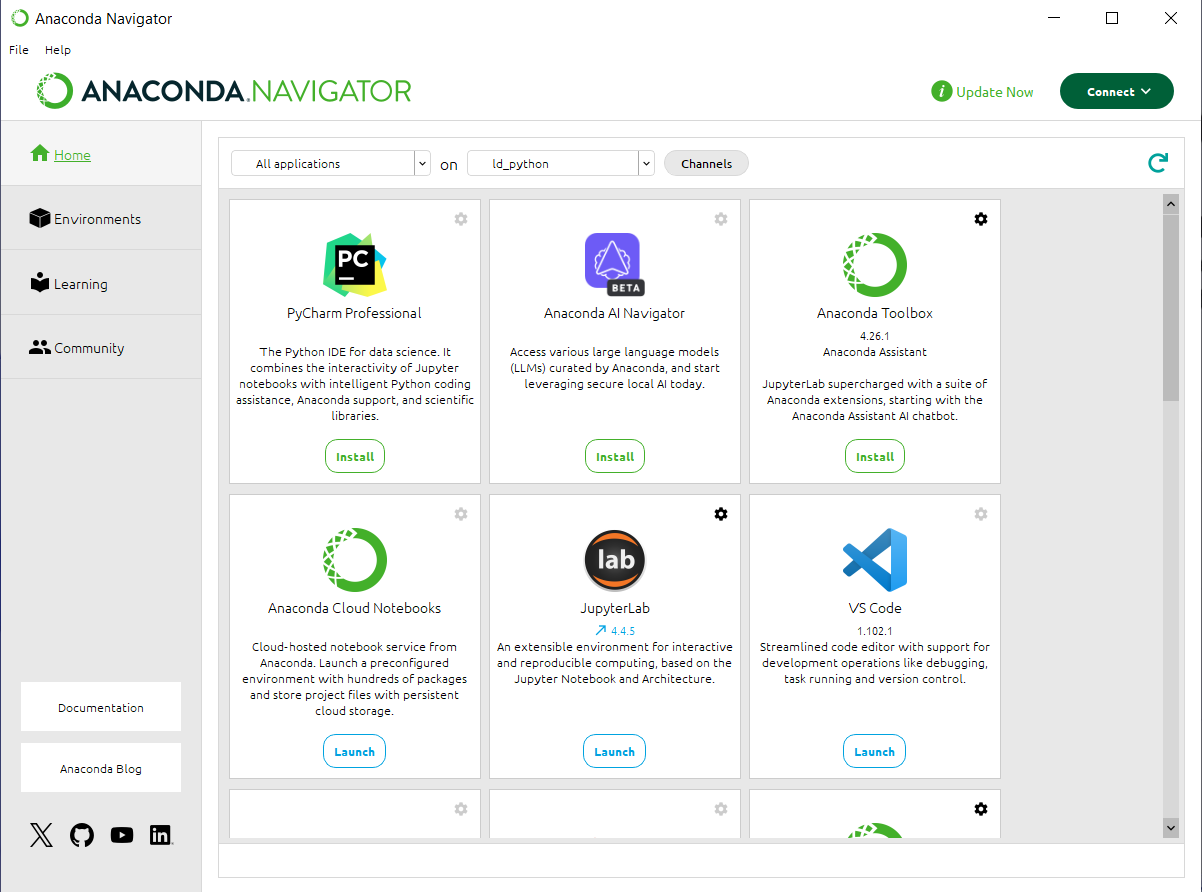Open the Help menu

[x=58, y=49]
